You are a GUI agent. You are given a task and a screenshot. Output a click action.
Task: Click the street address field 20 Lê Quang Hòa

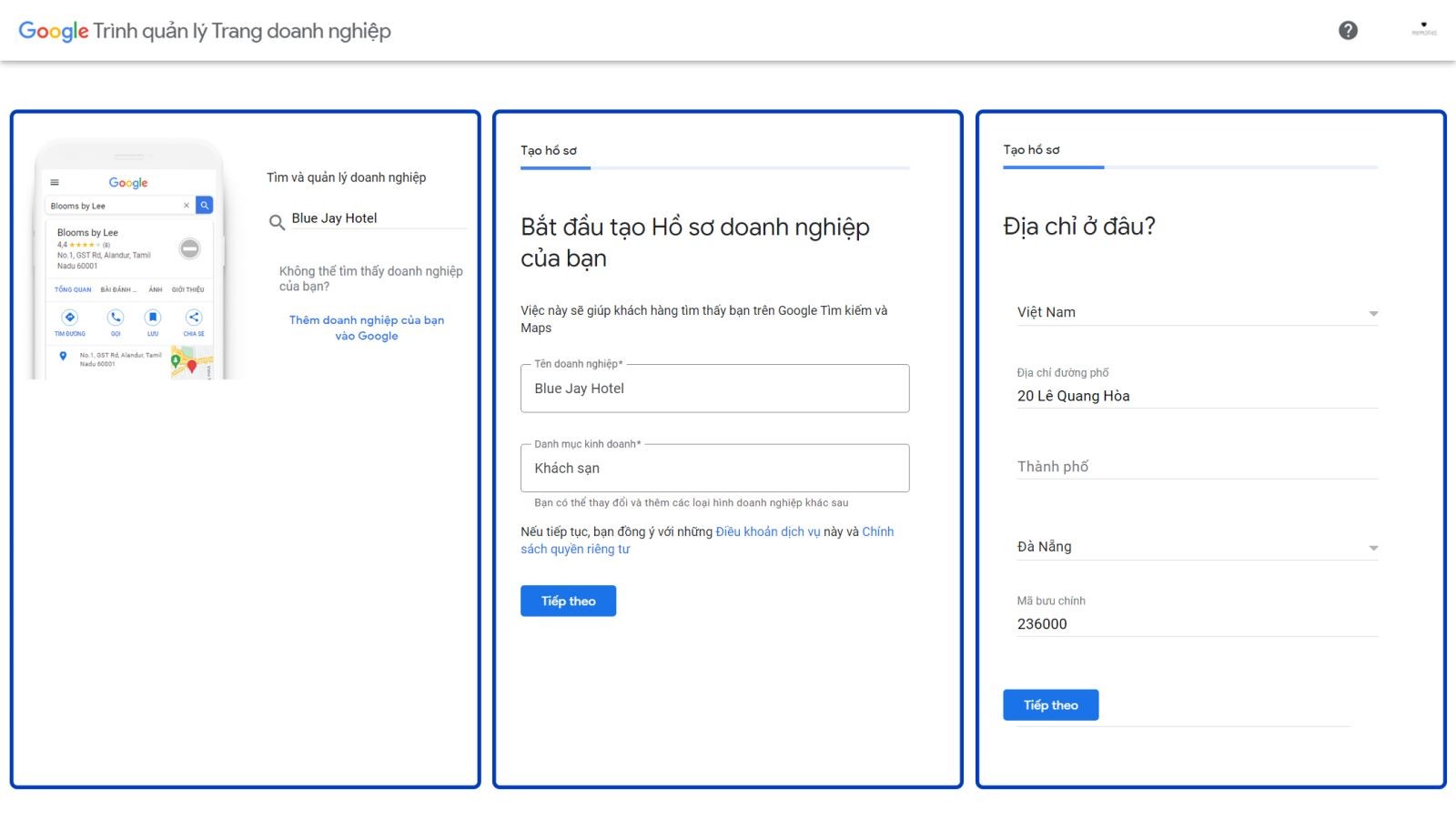click(x=1197, y=396)
